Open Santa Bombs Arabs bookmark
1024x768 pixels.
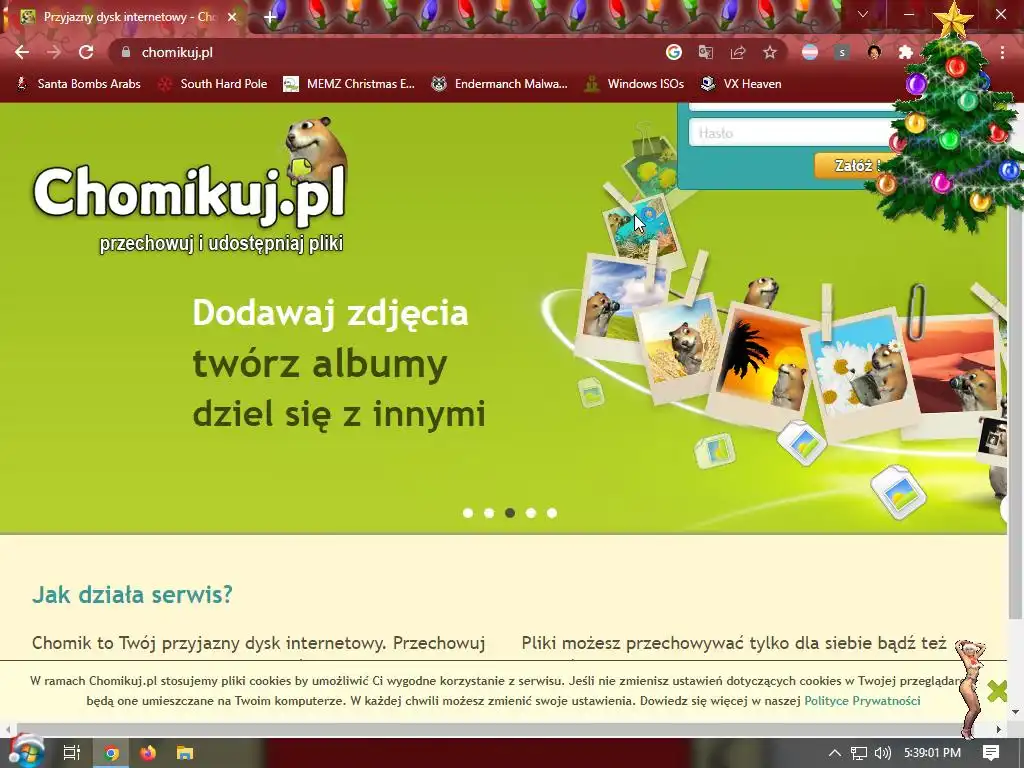tap(78, 84)
